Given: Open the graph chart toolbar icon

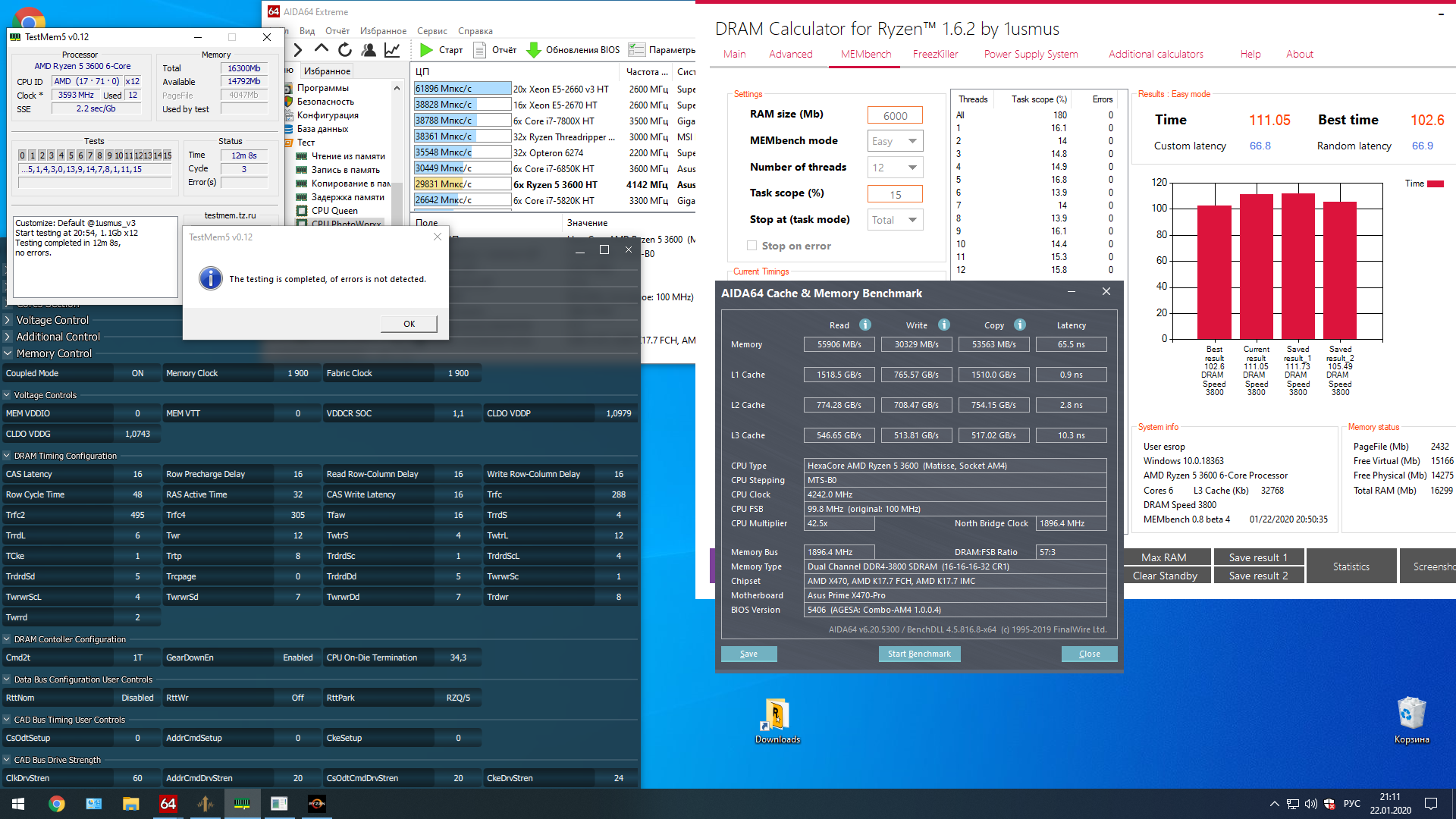Looking at the screenshot, I should click(392, 50).
